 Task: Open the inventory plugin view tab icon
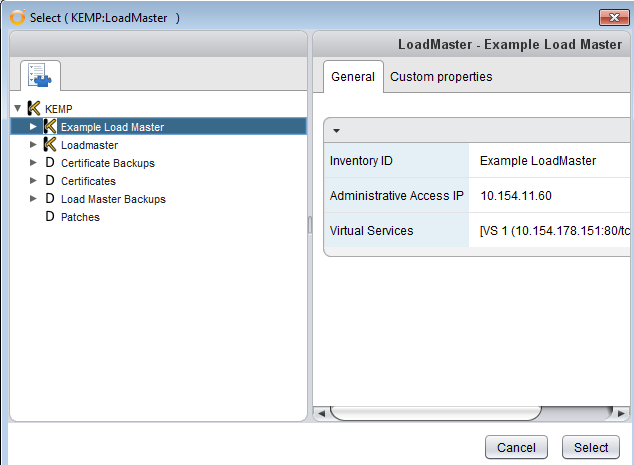coord(40,76)
